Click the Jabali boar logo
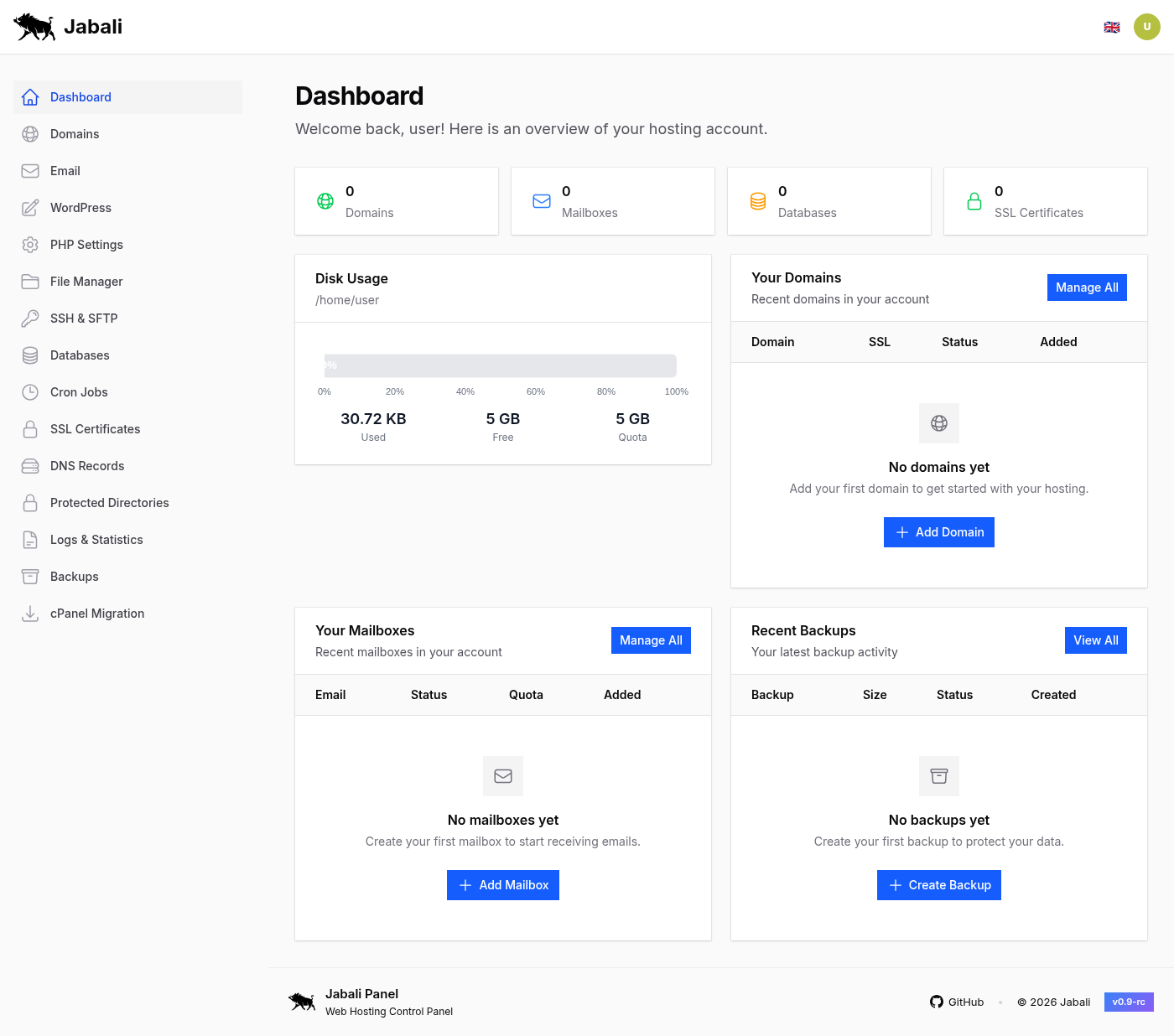The width and height of the screenshot is (1174, 1036). click(34, 26)
